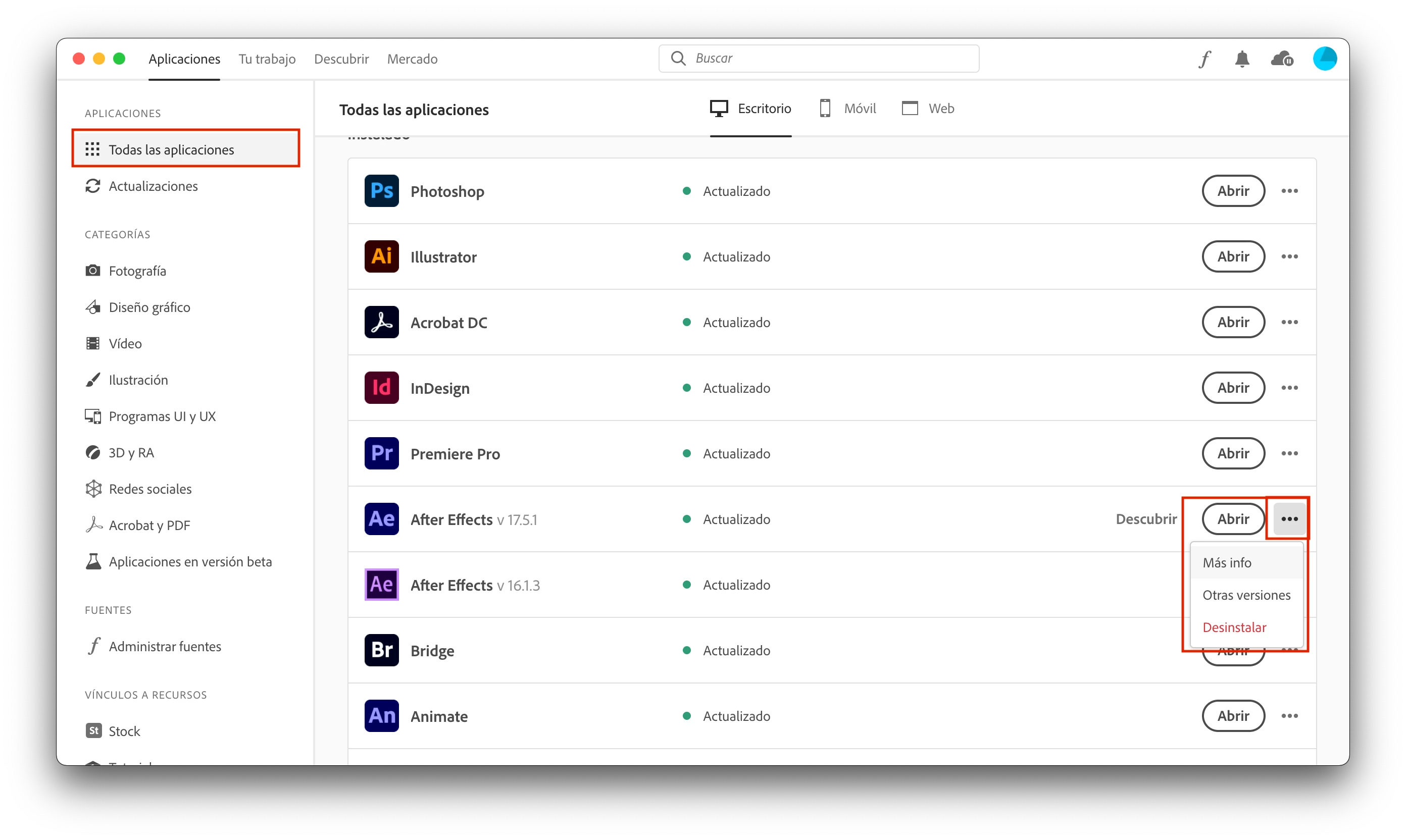Choose Desinstalar from the After Effects menu

[x=1234, y=627]
